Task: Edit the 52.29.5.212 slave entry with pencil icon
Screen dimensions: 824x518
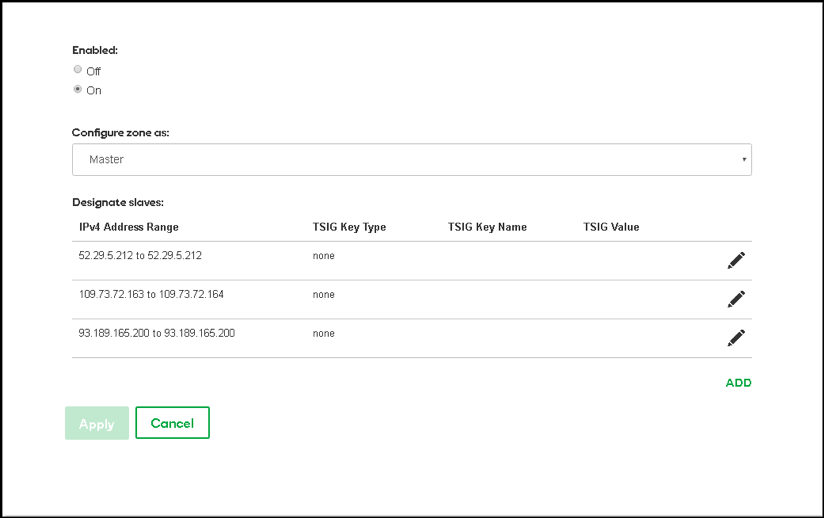Action: click(736, 261)
